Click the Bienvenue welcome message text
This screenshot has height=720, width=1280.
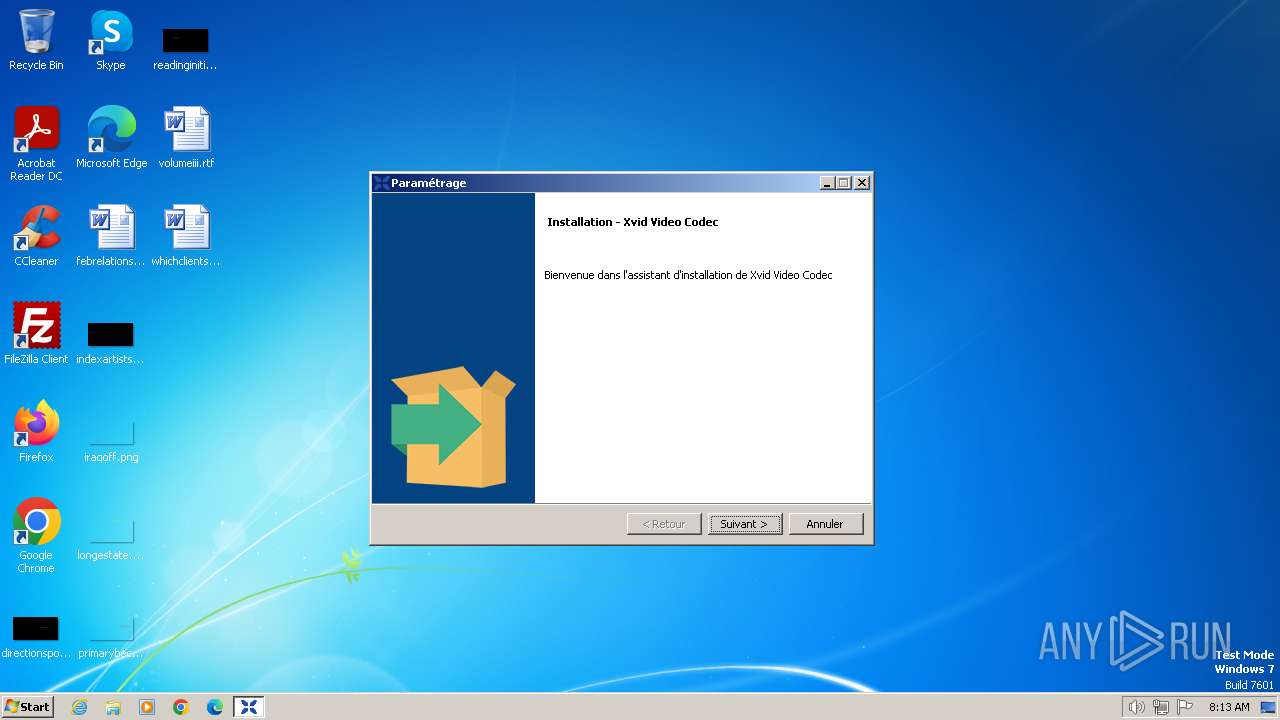click(688, 275)
